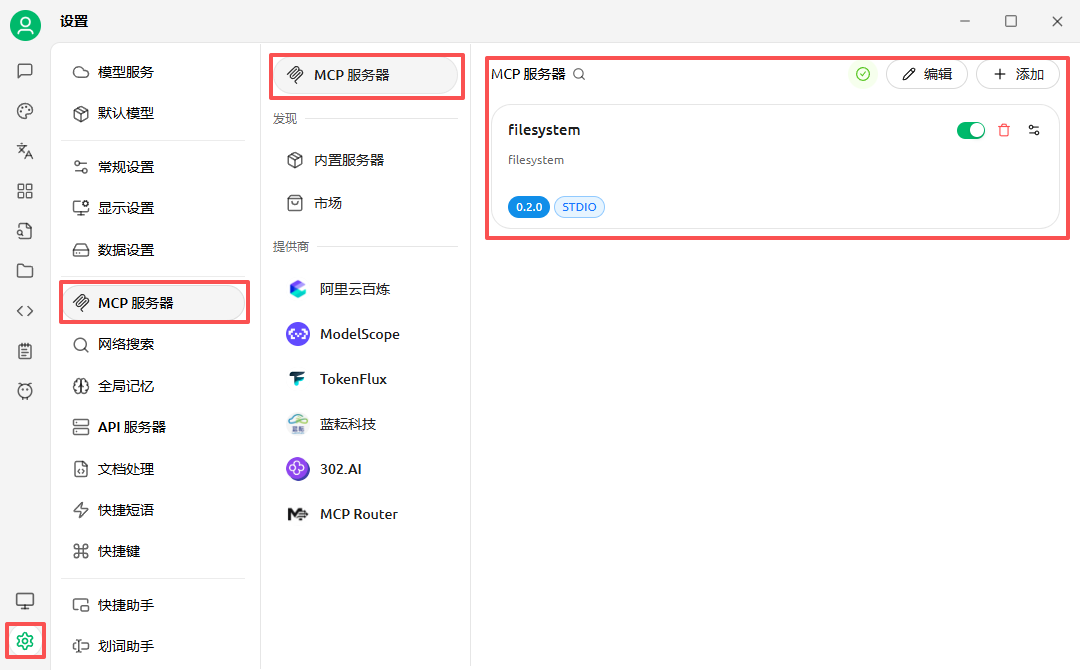Select the ModelScope provider
The image size is (1080, 670).
coord(359,334)
